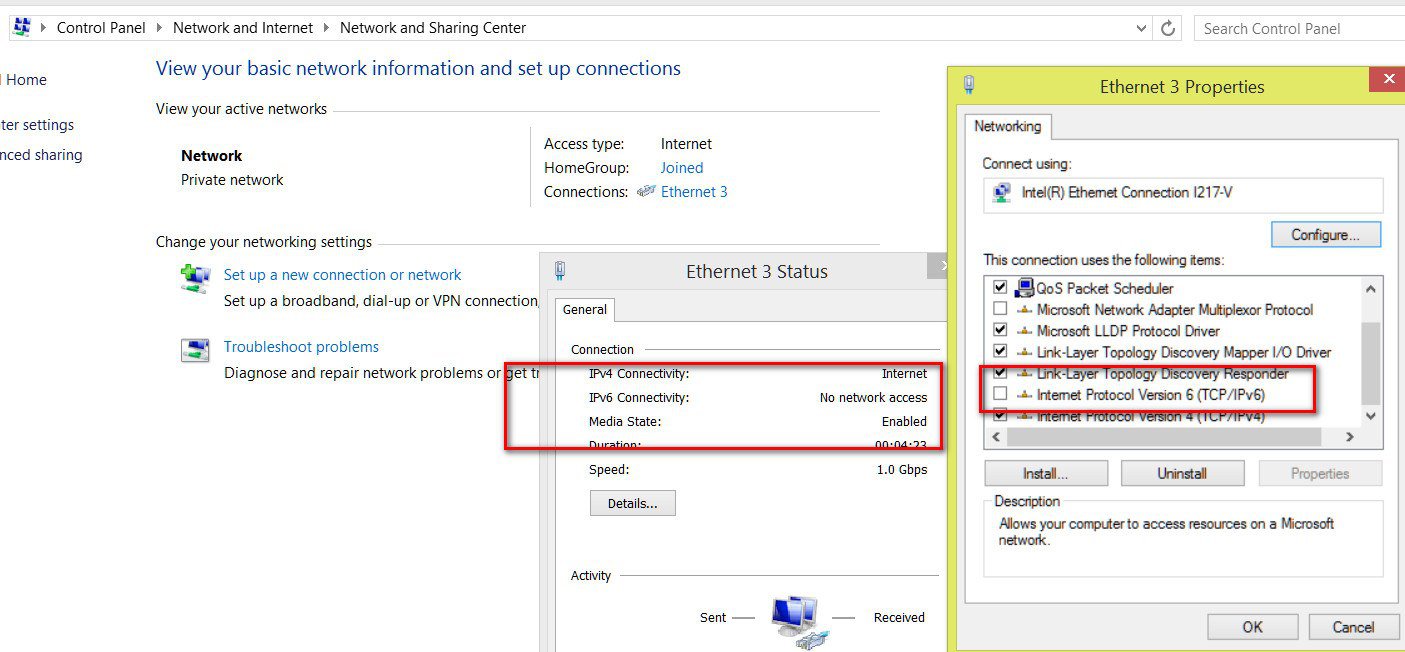Click the Ethernet 3 Status title bar icon

pos(560,271)
